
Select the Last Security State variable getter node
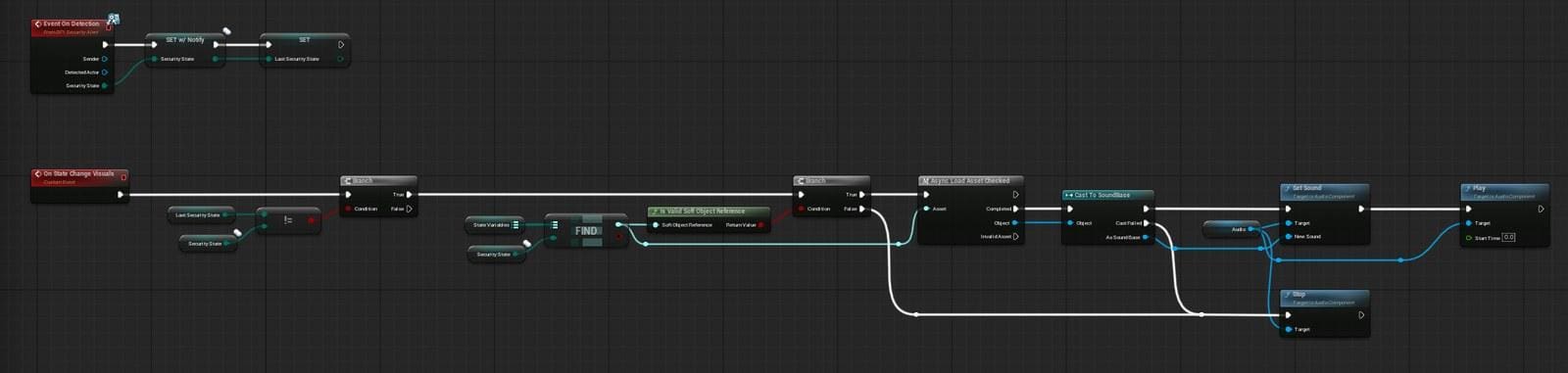pos(201,214)
